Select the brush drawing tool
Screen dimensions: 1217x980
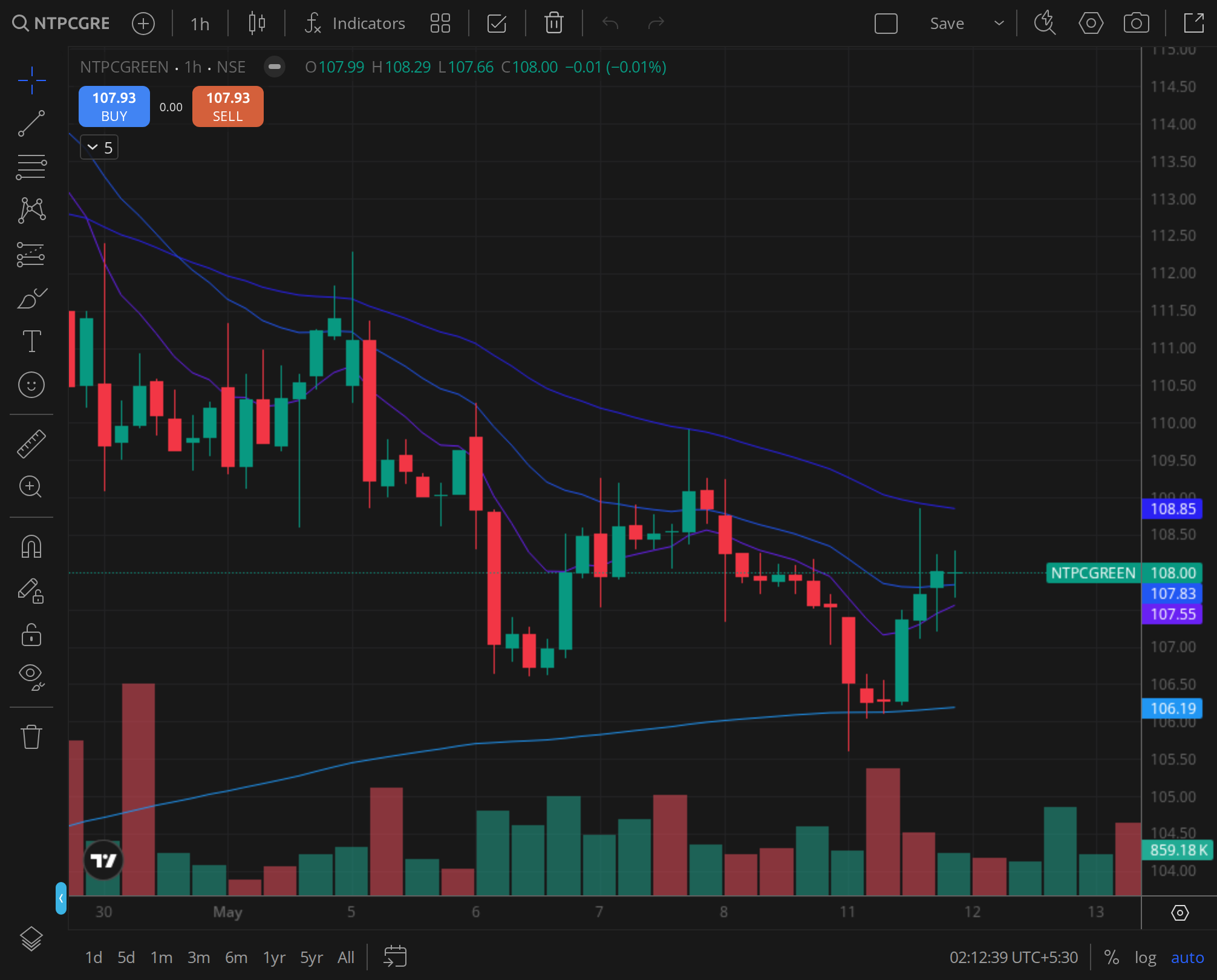pos(31,298)
